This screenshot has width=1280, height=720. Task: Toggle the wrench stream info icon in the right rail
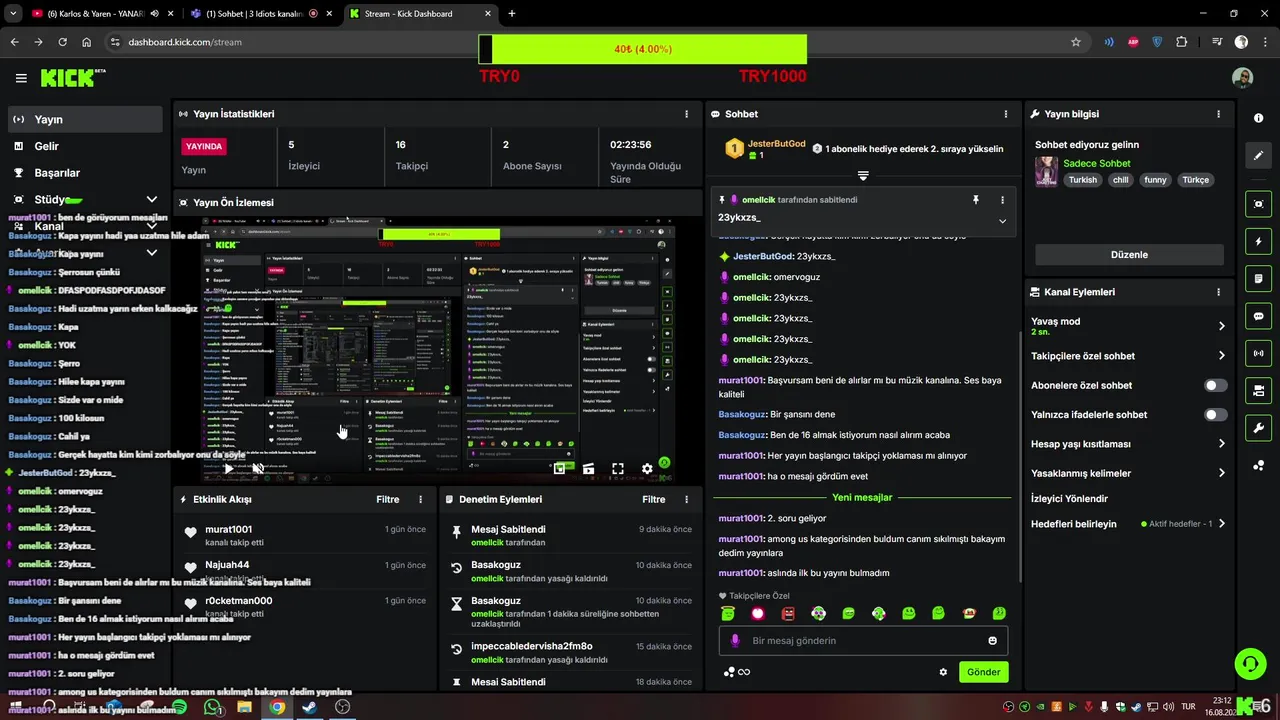(x=1258, y=428)
